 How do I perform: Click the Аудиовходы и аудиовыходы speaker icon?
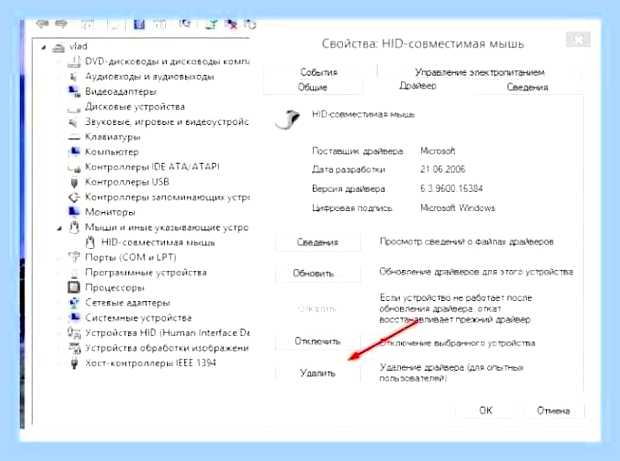[74, 77]
